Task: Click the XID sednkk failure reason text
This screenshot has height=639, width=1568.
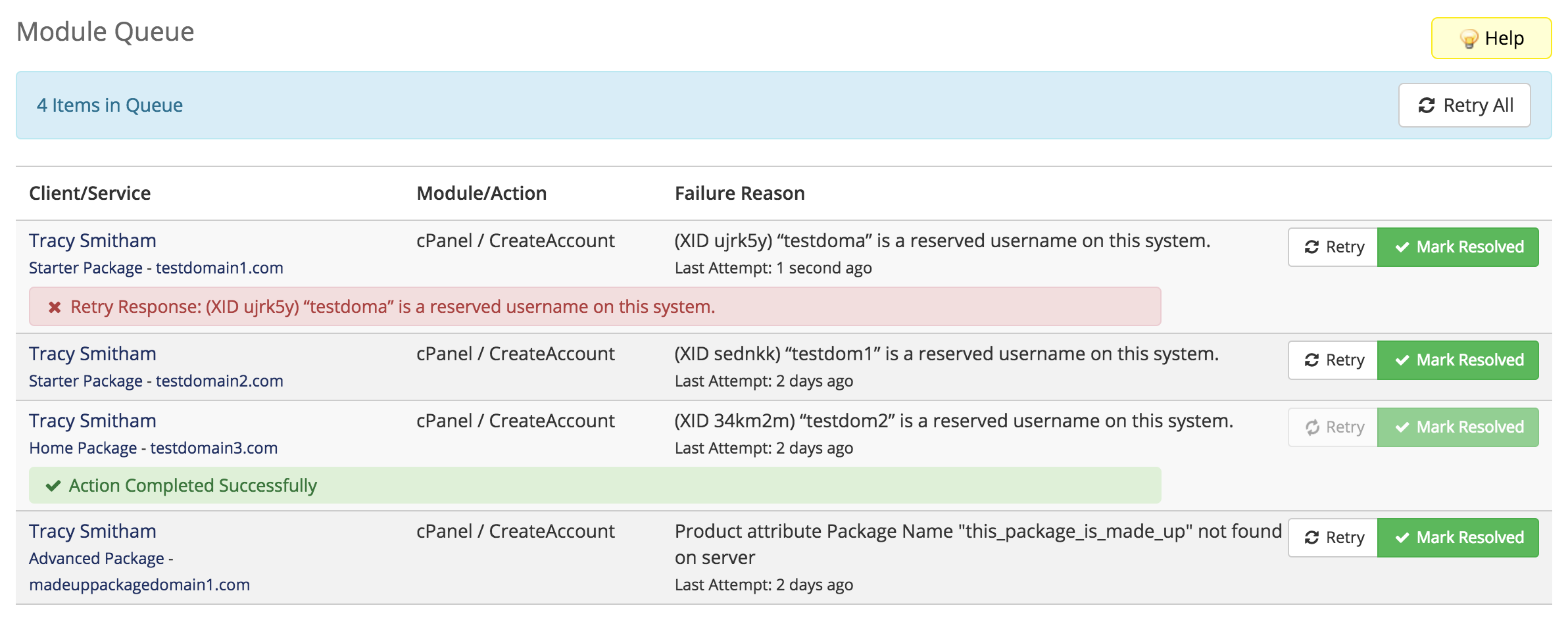Action: (946, 354)
